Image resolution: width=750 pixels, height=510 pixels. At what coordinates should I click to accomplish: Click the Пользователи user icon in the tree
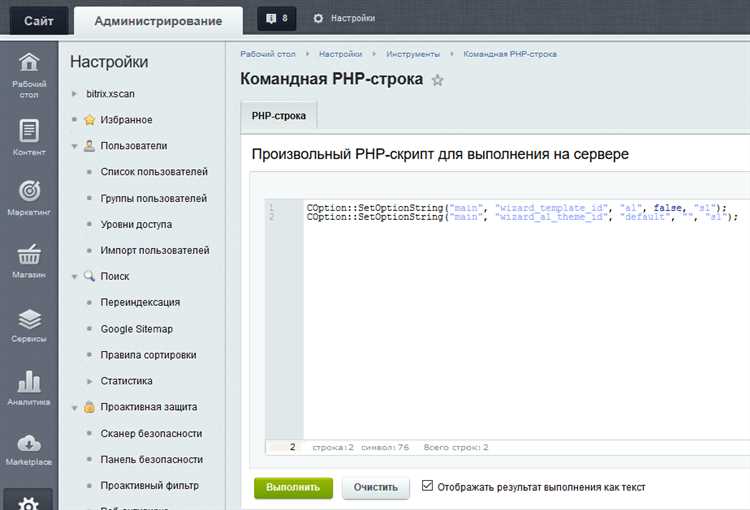[x=89, y=145]
